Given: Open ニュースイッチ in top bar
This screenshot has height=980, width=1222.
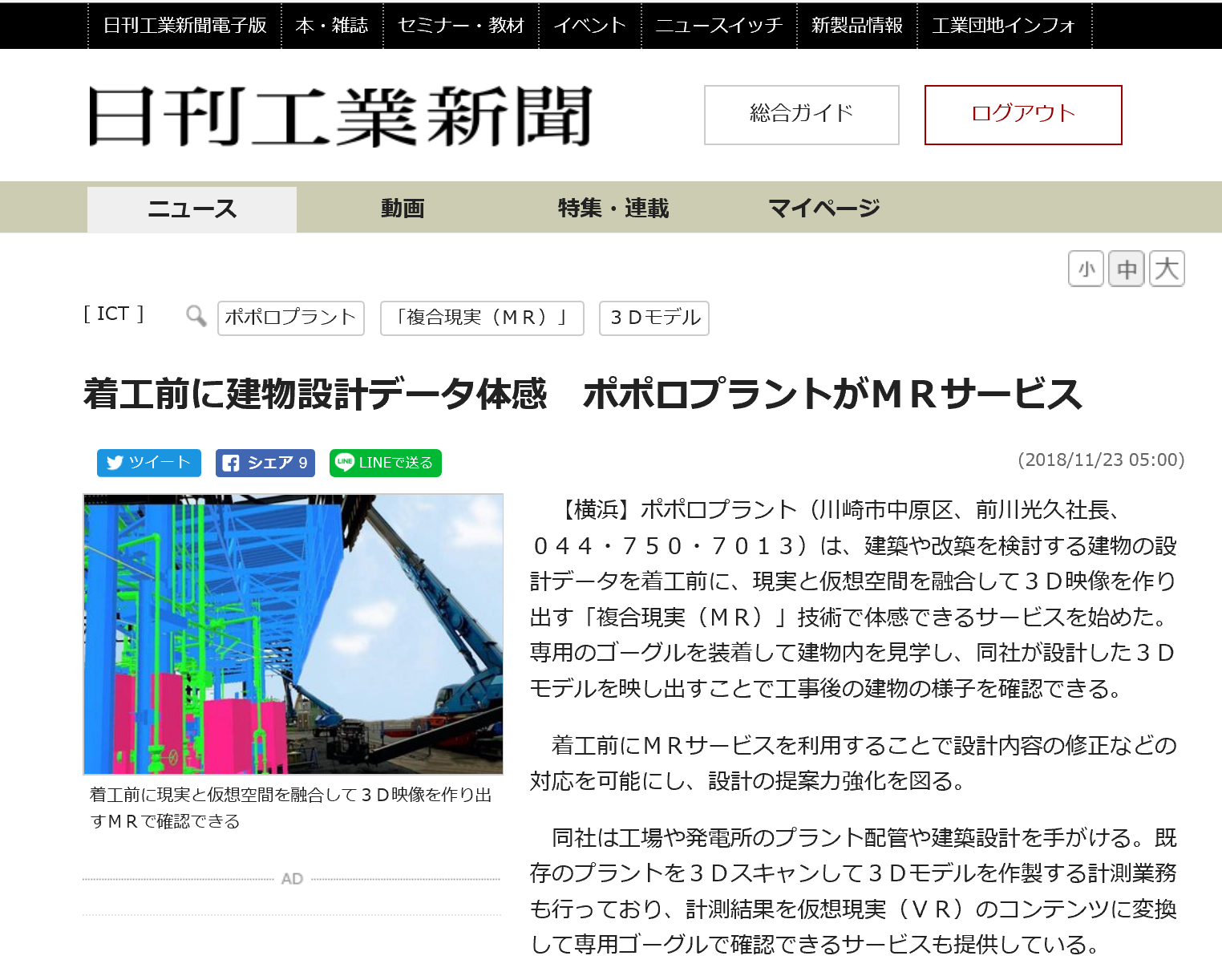Looking at the screenshot, I should coord(719,25).
